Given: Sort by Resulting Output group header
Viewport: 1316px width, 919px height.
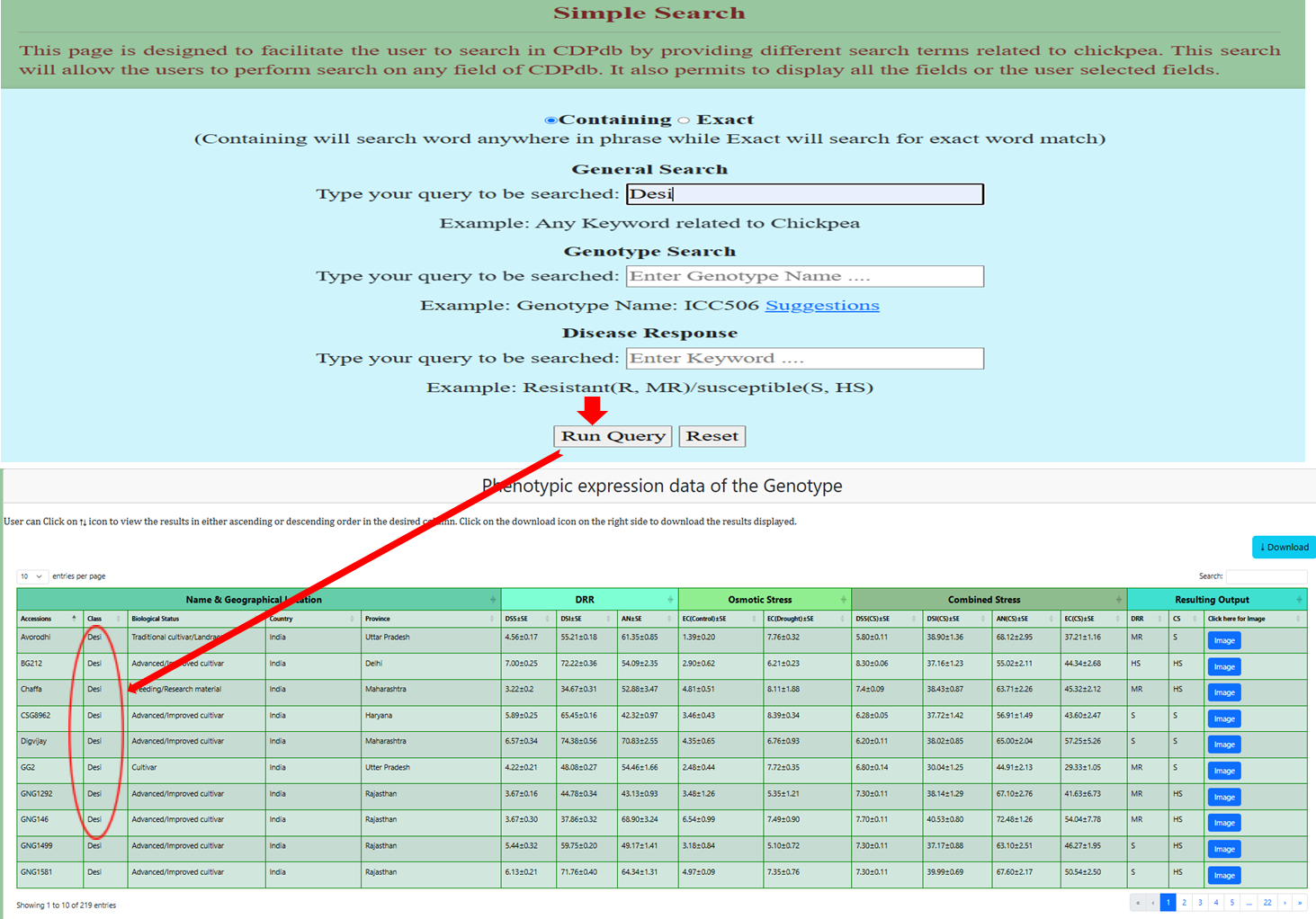Looking at the screenshot, I should click(1298, 600).
